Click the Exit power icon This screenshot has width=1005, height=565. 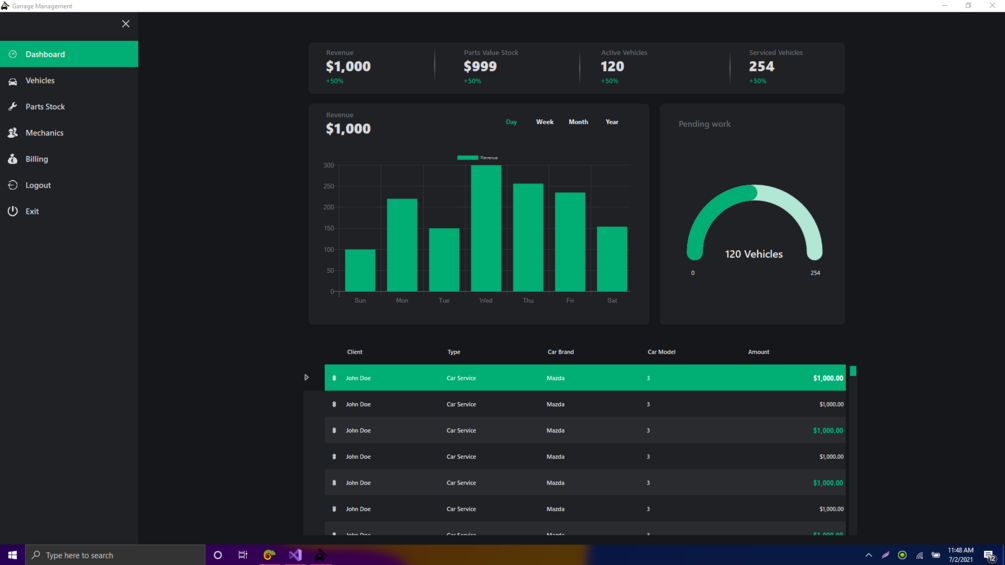point(13,211)
